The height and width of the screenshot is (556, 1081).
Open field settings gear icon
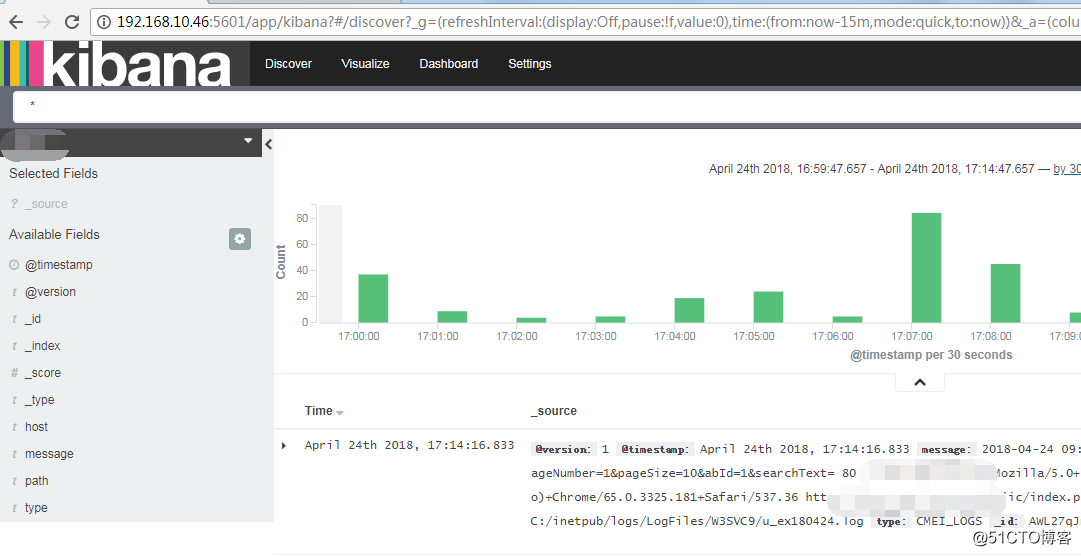click(x=240, y=239)
